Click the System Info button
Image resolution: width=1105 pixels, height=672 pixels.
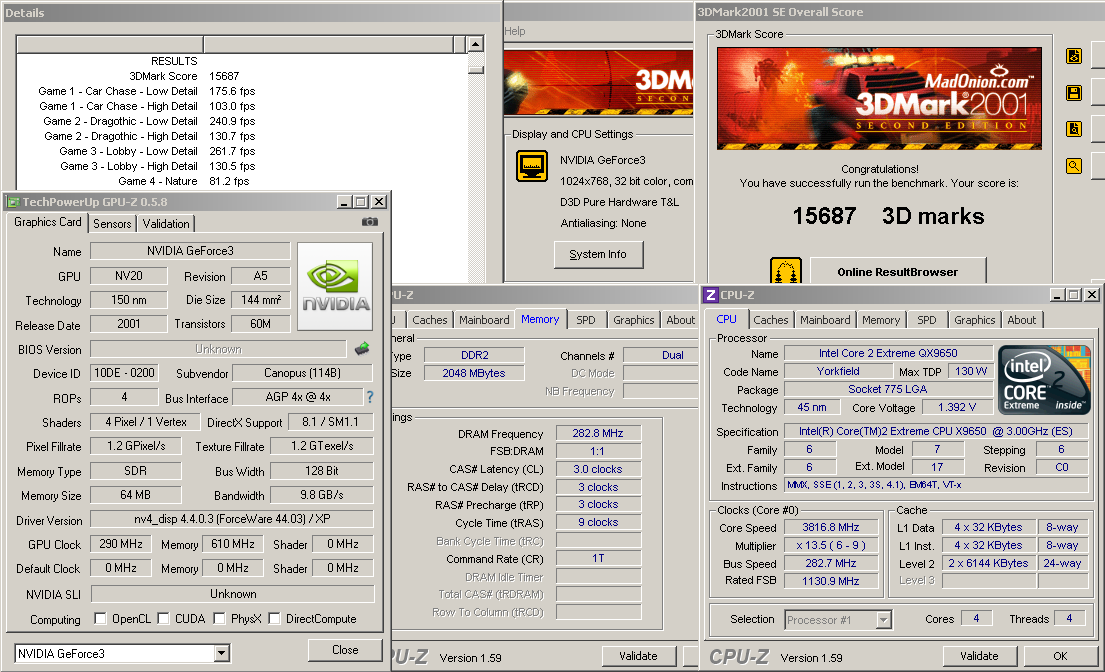598,254
